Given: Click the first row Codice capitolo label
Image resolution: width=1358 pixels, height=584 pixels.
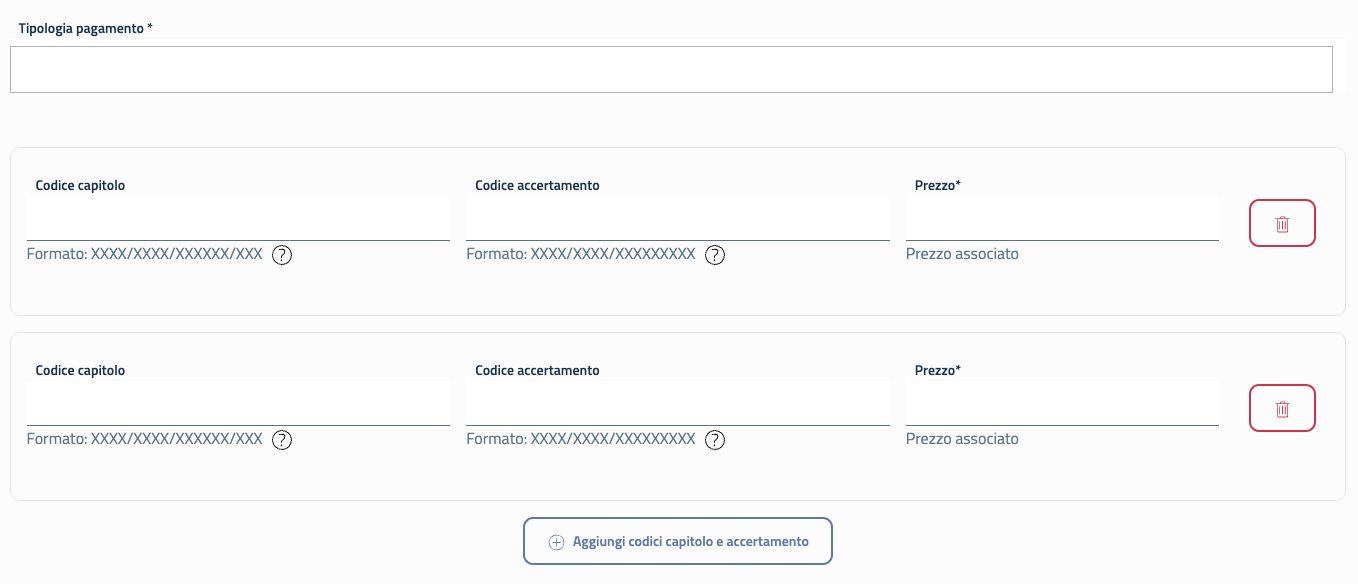Looking at the screenshot, I should pos(80,185).
